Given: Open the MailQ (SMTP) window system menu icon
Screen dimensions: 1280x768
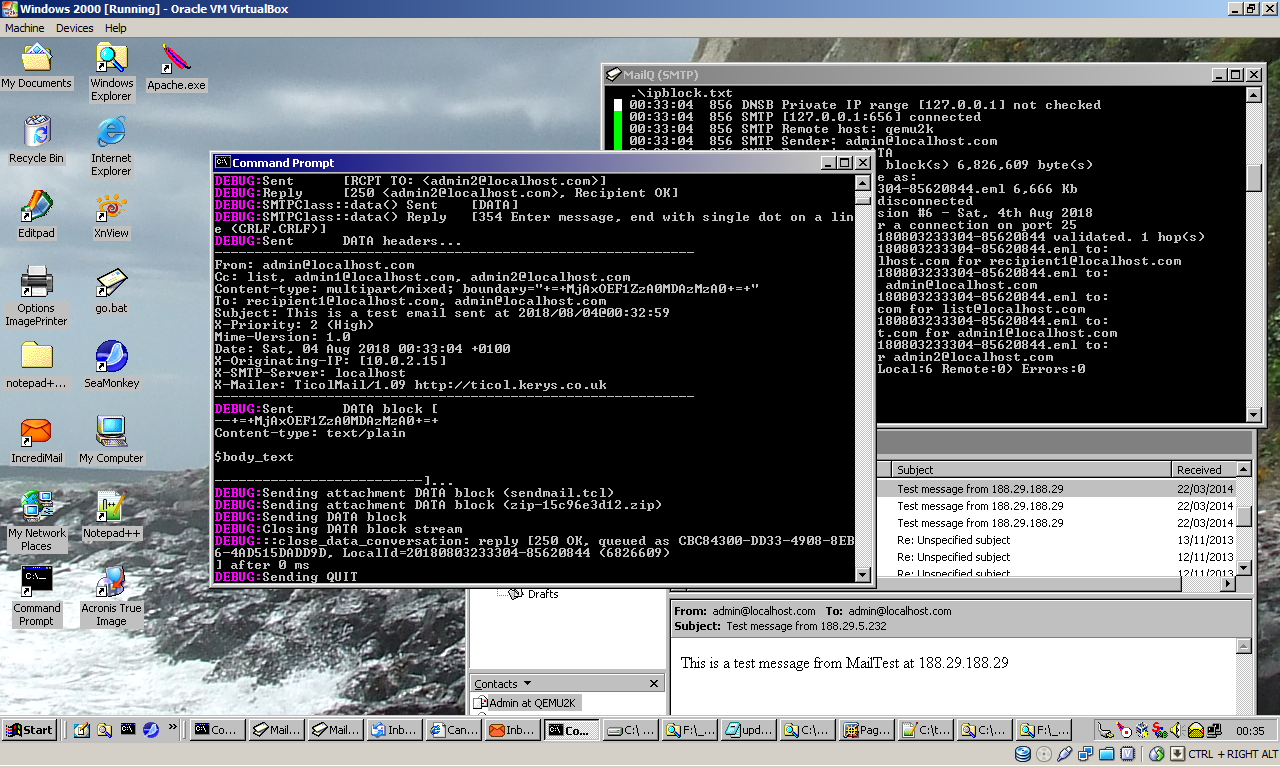Looking at the screenshot, I should pos(613,75).
